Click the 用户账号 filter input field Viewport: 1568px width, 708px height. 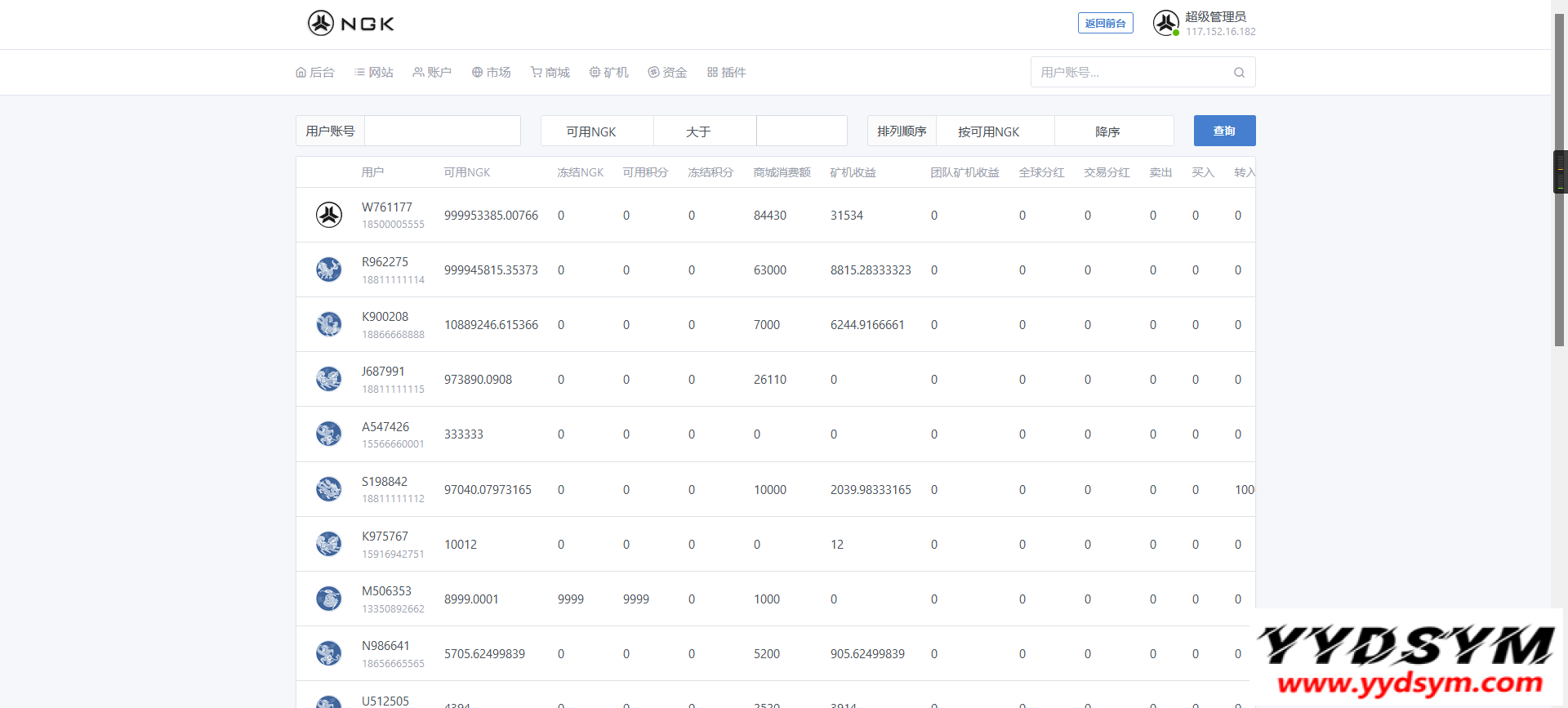click(442, 131)
